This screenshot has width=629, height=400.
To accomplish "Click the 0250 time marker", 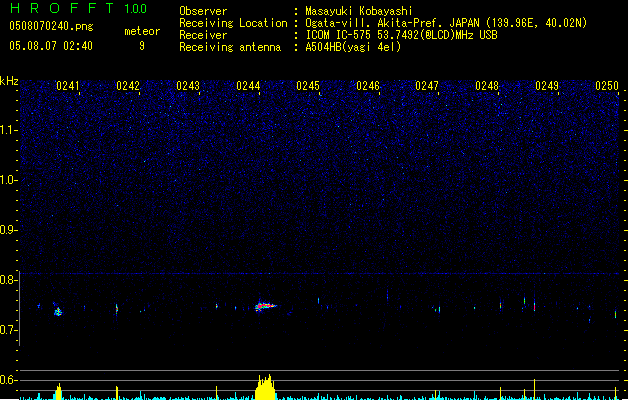I will coord(607,86).
